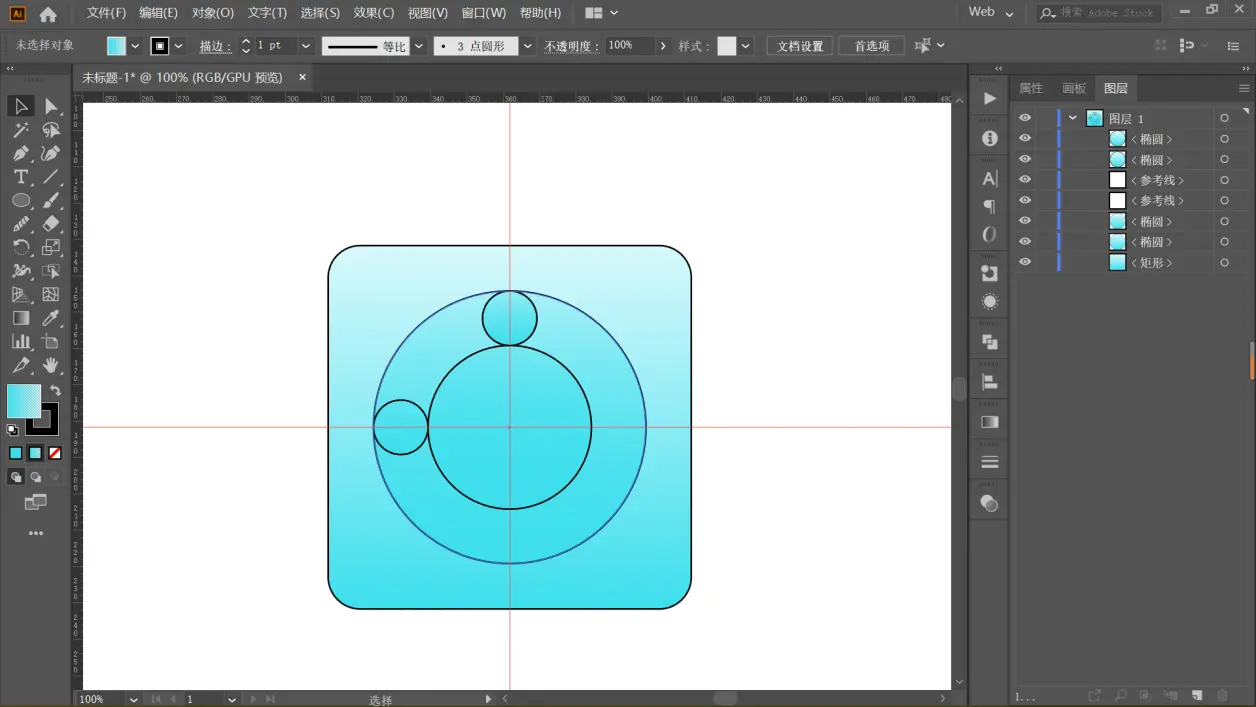Pick the Line Segment tool
Image resolution: width=1256 pixels, height=707 pixels.
pos(51,177)
